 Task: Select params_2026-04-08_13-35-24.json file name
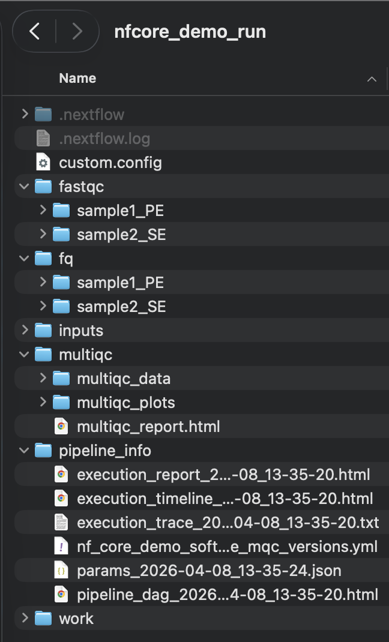[209, 571]
